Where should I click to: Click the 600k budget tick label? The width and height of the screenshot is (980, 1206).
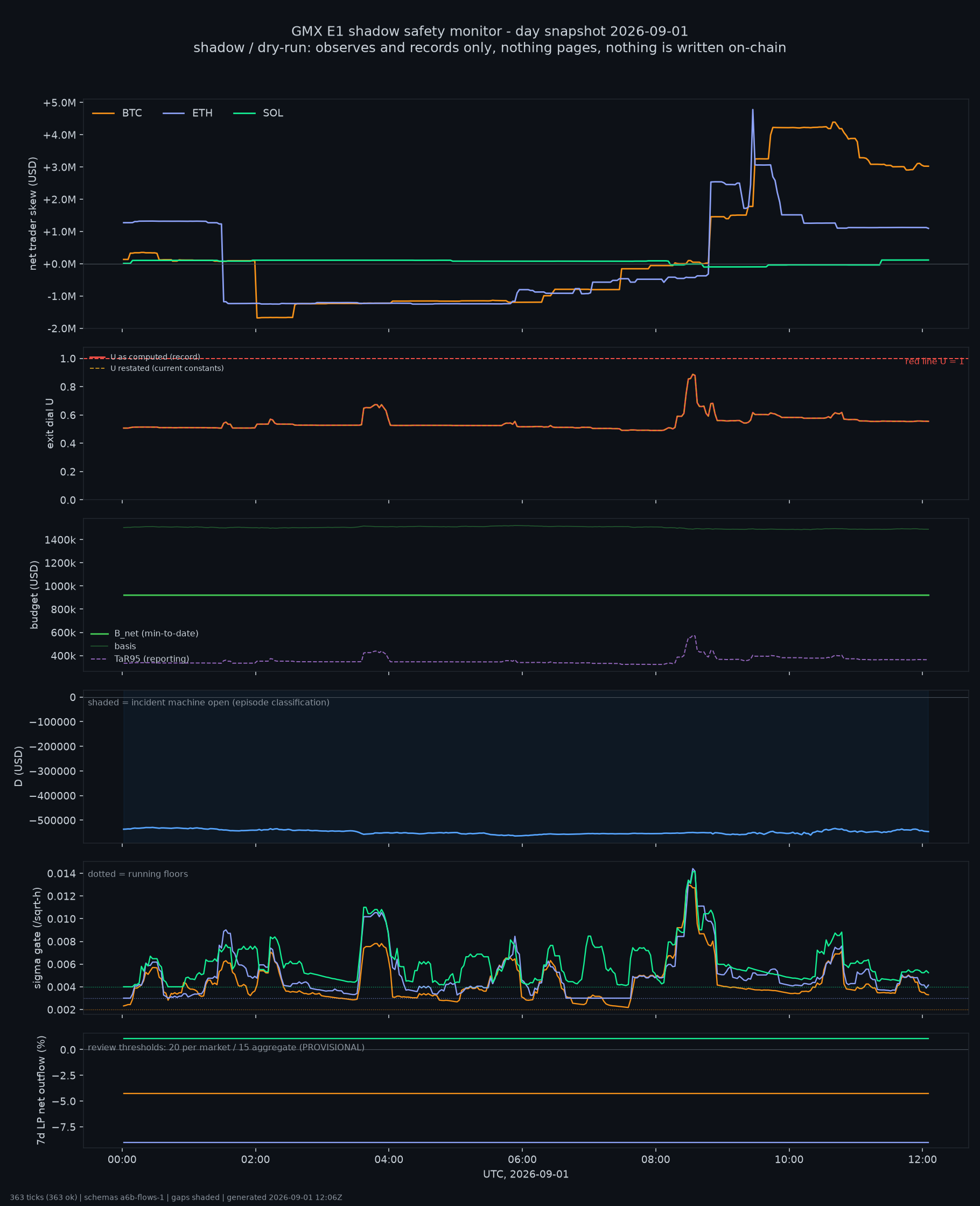[63, 633]
